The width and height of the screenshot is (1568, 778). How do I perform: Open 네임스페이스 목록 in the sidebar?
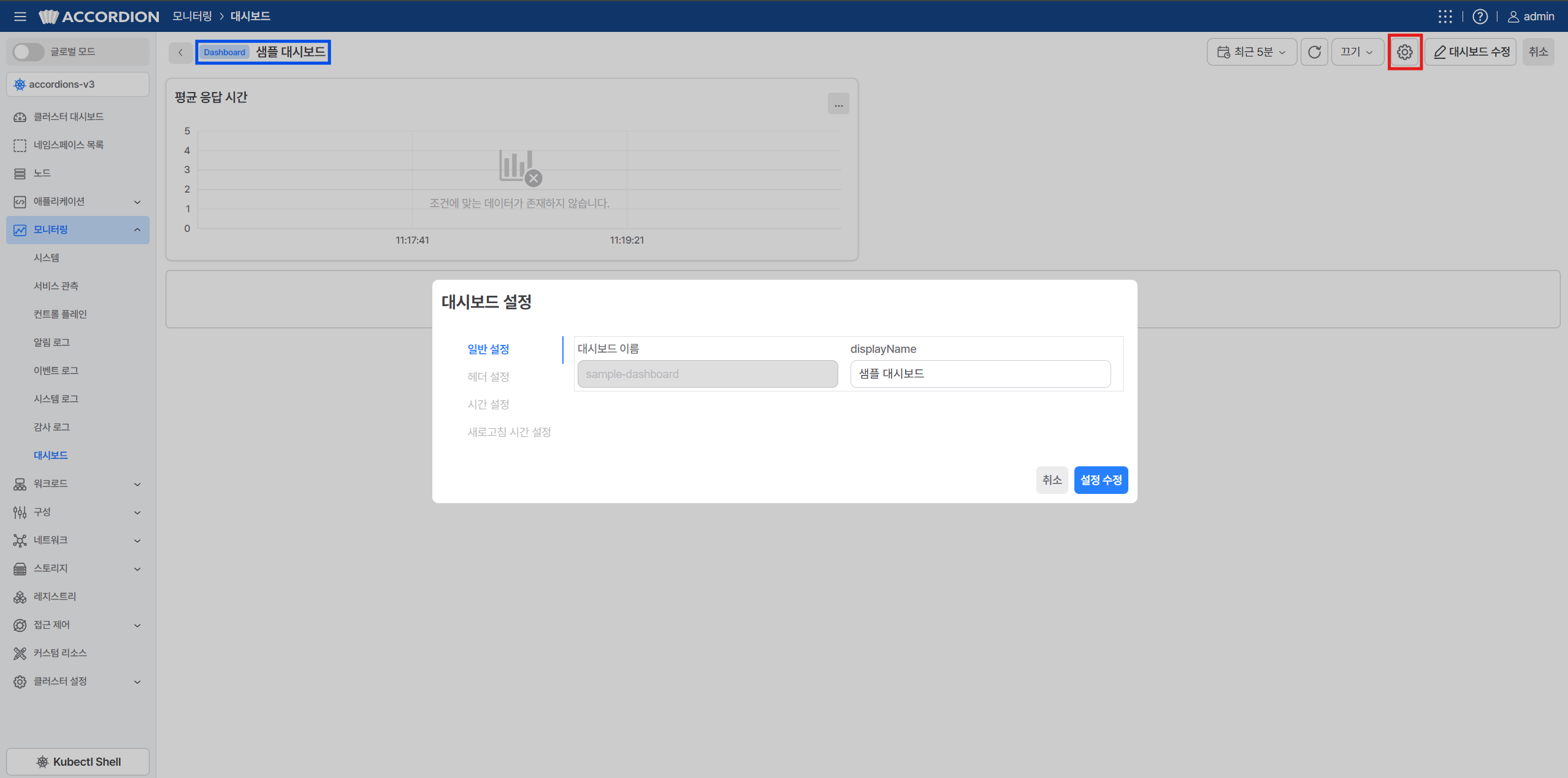pos(78,145)
